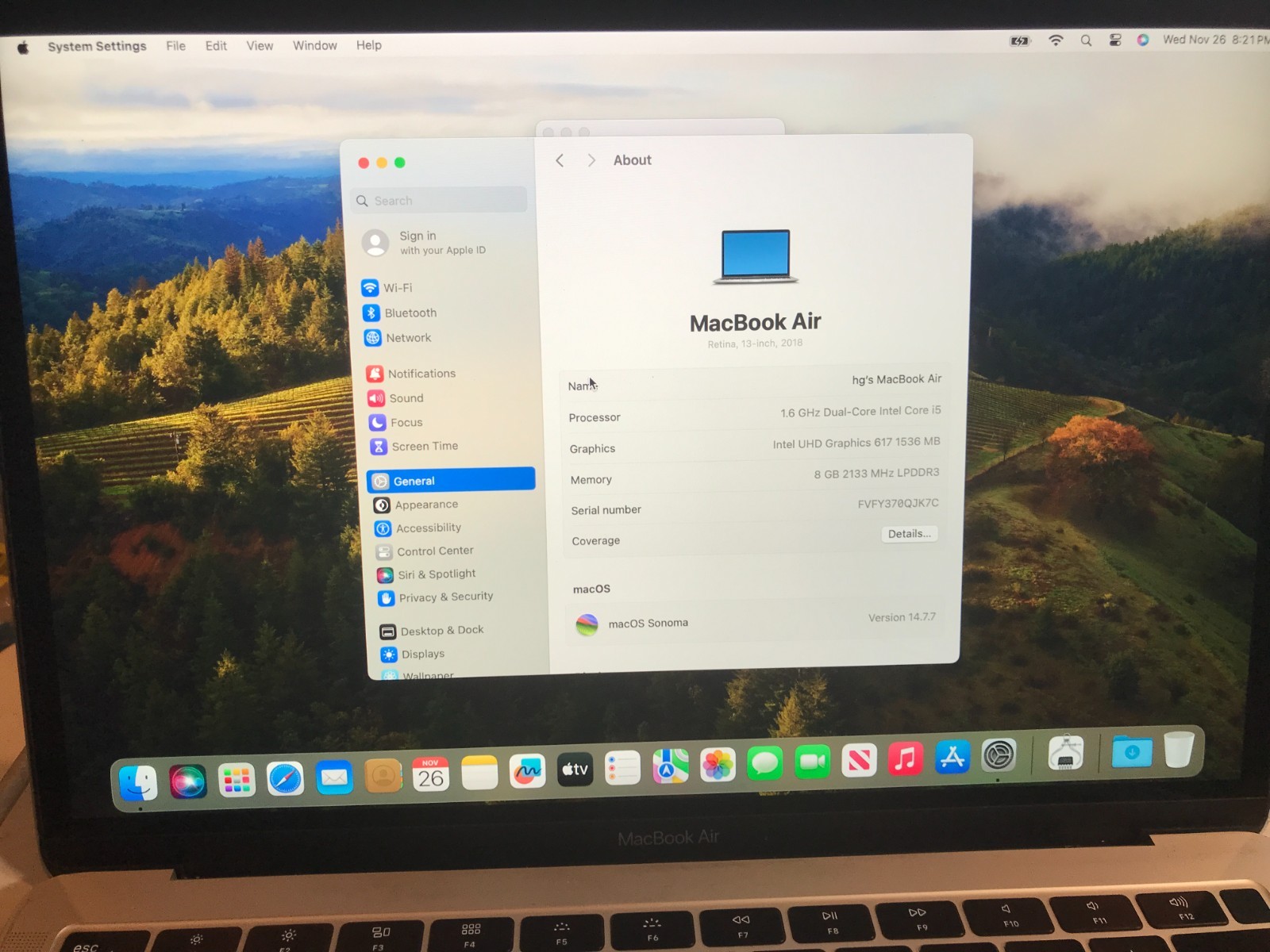The height and width of the screenshot is (952, 1270).
Task: Open Displays settings in the sidebar
Action: [x=422, y=653]
